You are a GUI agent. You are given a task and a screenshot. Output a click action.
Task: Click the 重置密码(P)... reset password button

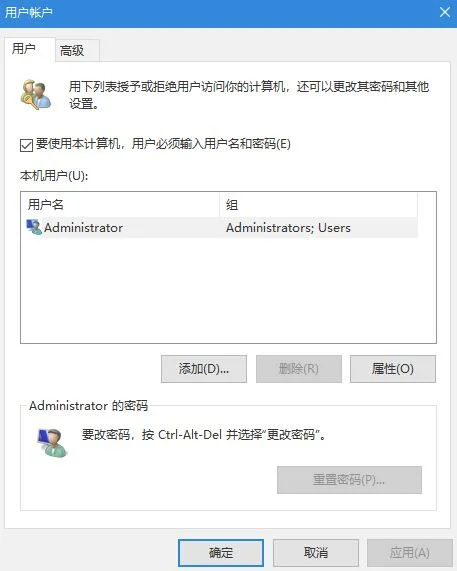[x=349, y=480]
